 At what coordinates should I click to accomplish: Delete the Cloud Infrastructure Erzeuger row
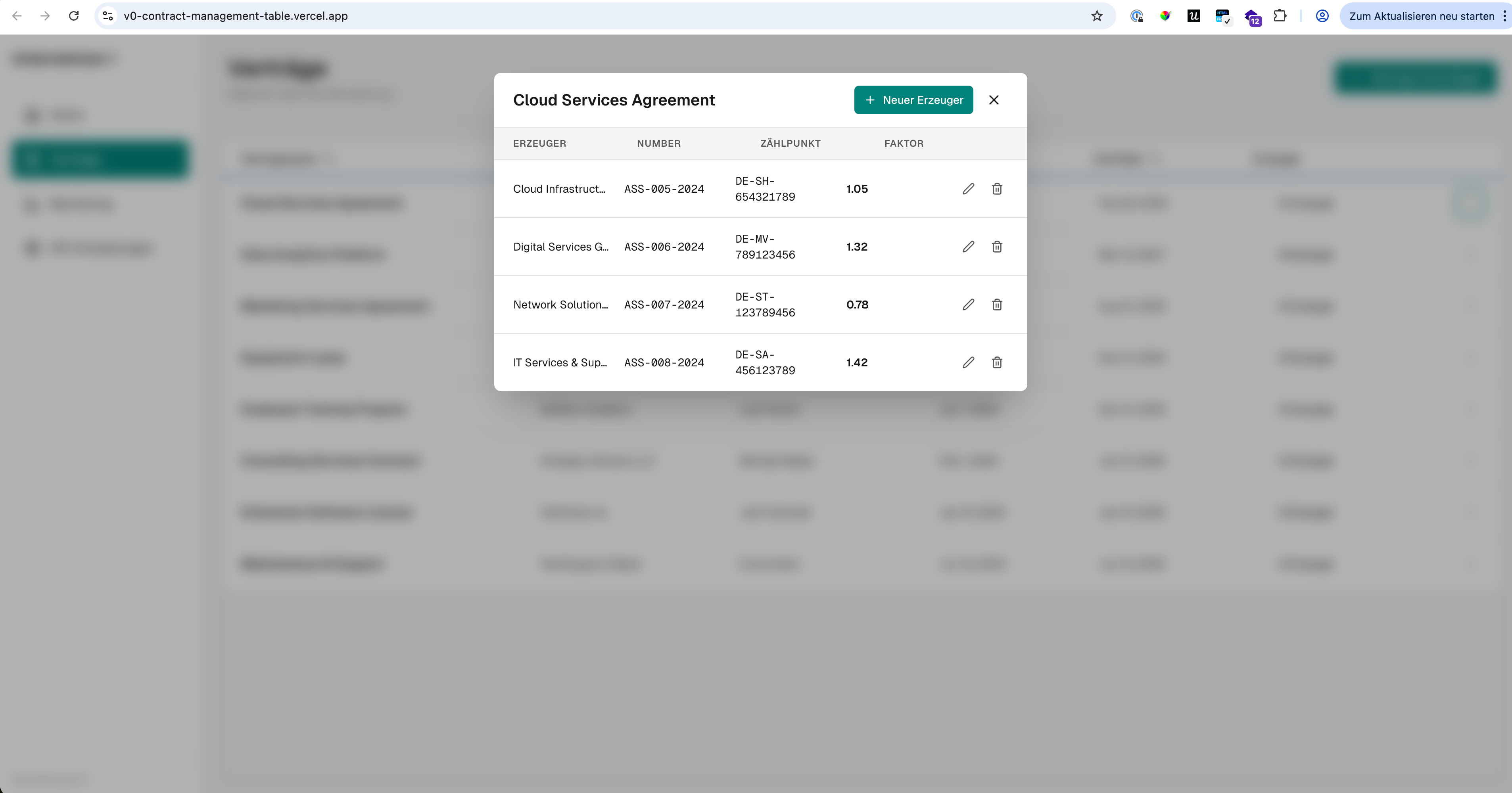[x=997, y=189]
